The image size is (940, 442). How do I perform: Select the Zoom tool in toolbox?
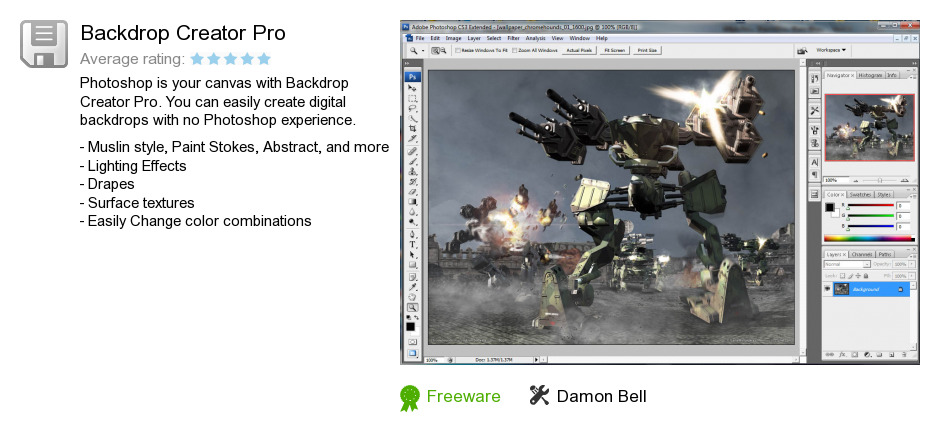click(413, 307)
